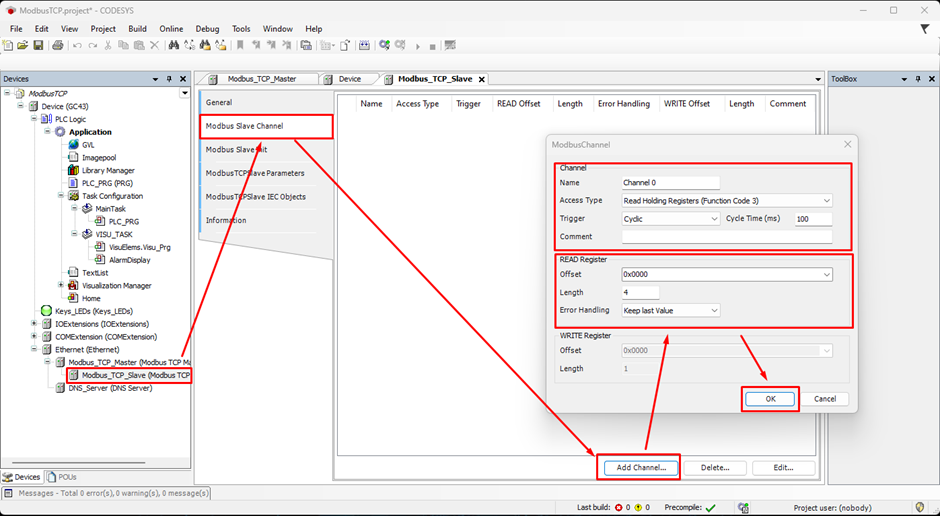The image size is (940, 516).
Task: Click the Paste clipboard icon
Action: pos(139,46)
